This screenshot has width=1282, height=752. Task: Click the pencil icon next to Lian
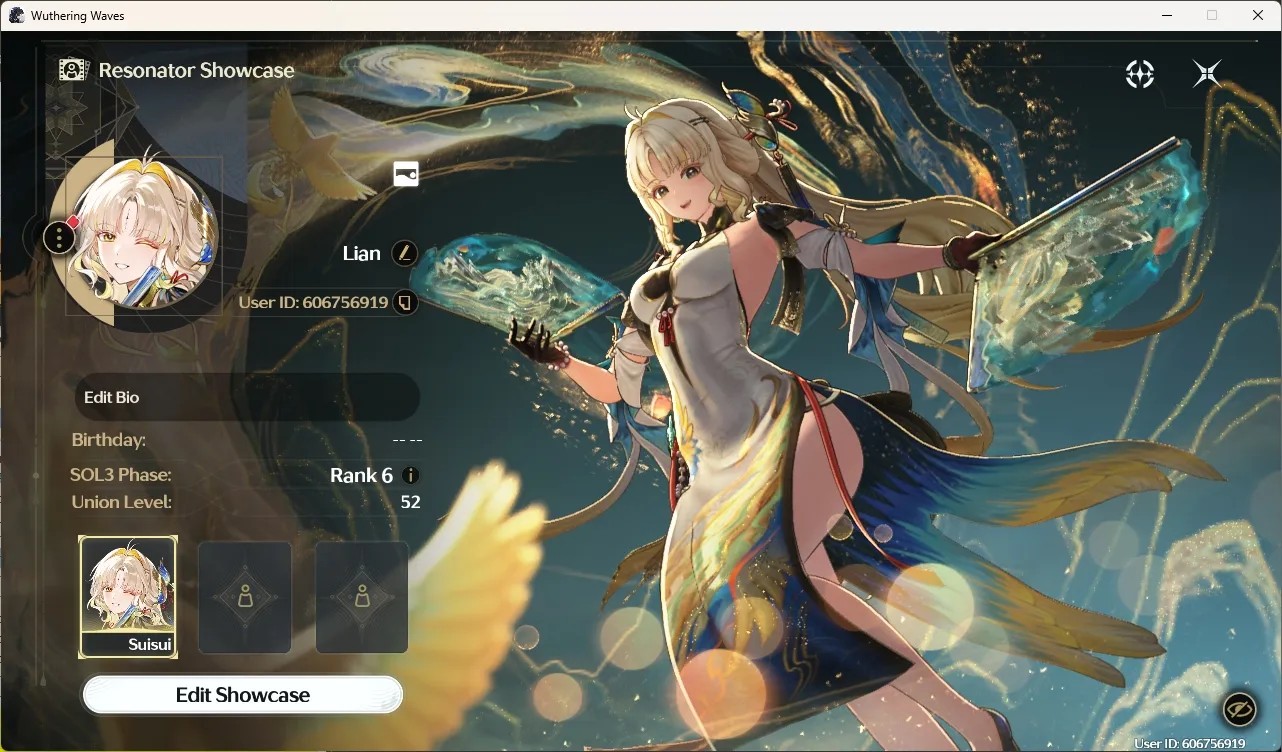tap(404, 253)
